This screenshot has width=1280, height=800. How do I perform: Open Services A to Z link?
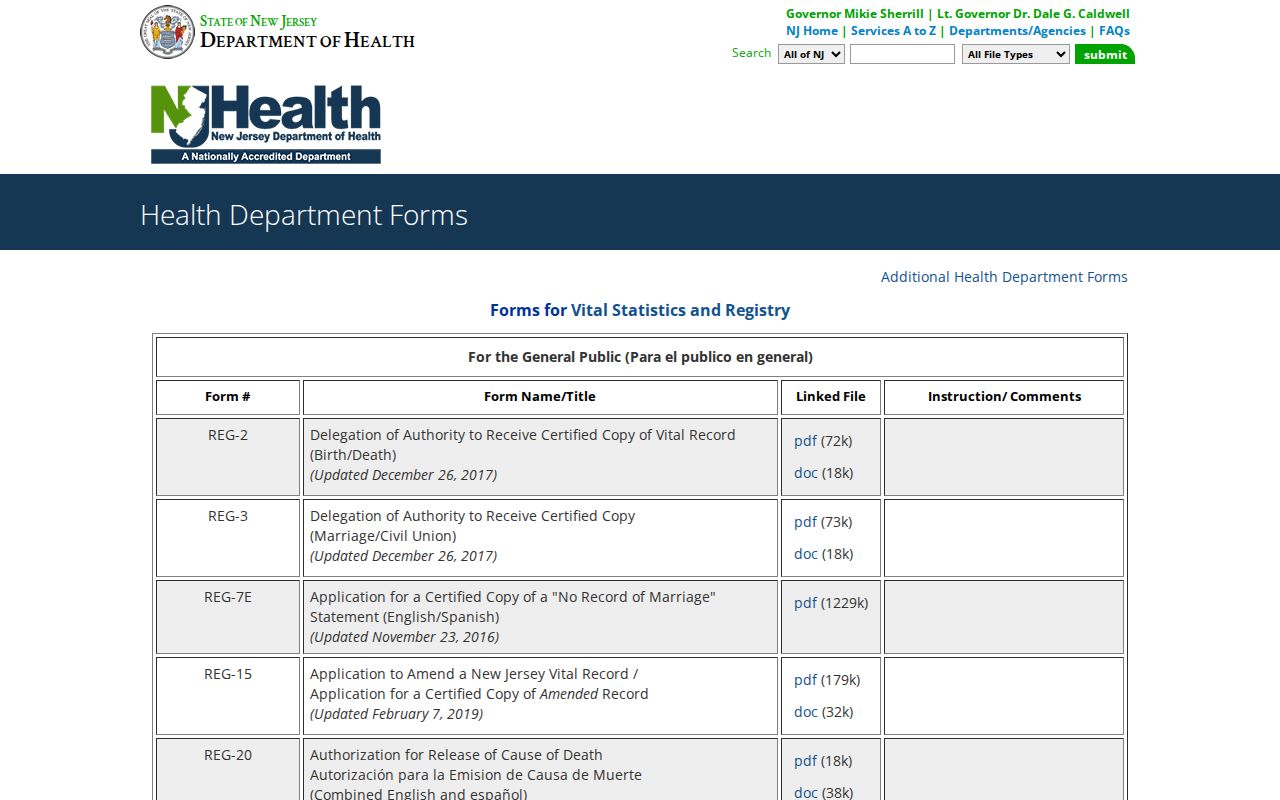tap(893, 31)
